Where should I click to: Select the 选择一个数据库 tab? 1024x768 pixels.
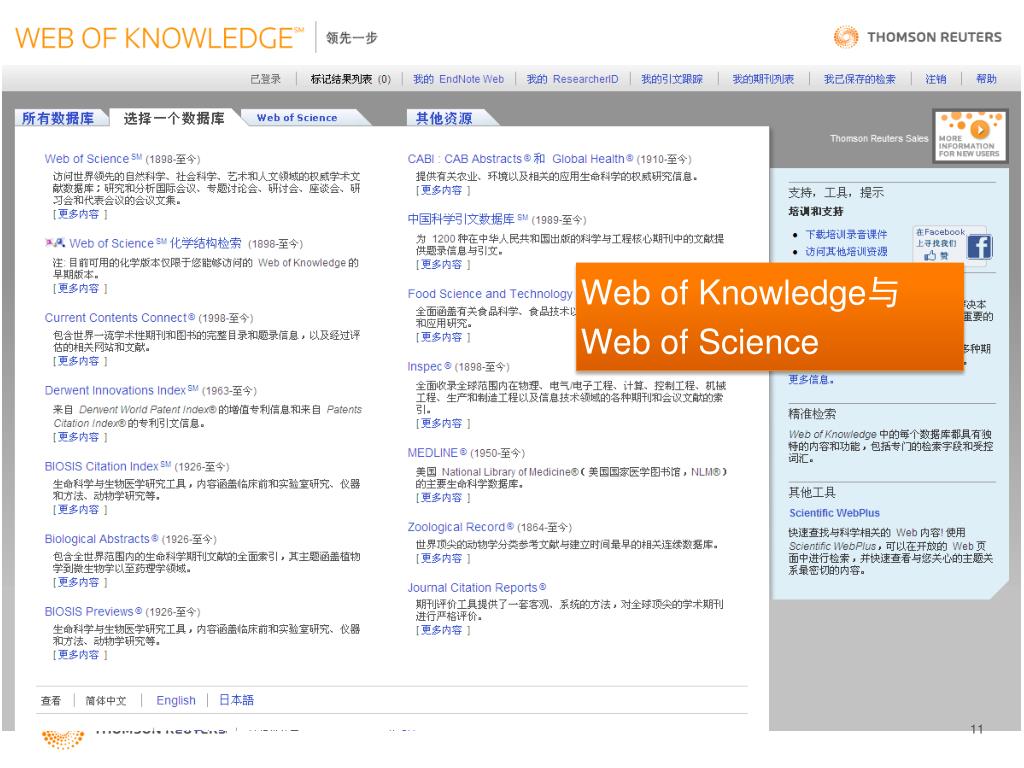(174, 118)
